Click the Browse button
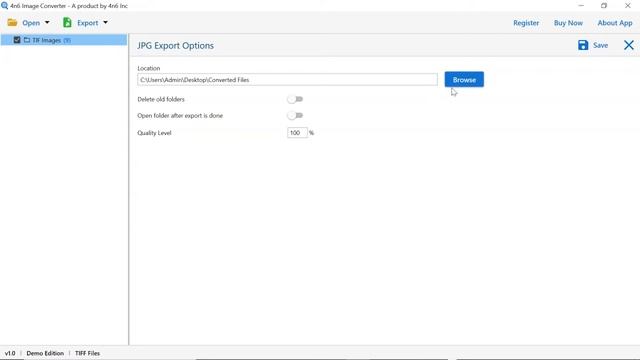This screenshot has height=360, width=640. [x=464, y=80]
